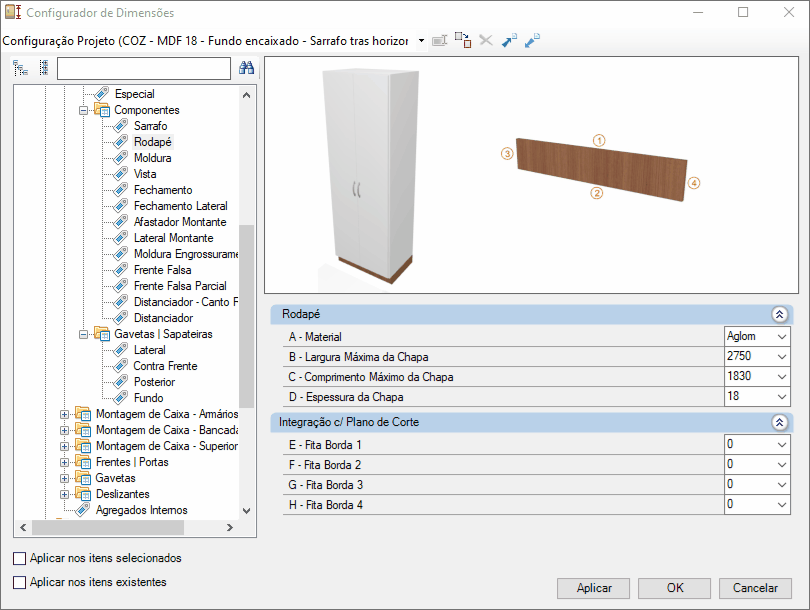Click the Aplicar button
This screenshot has width=810, height=610.
[594, 588]
